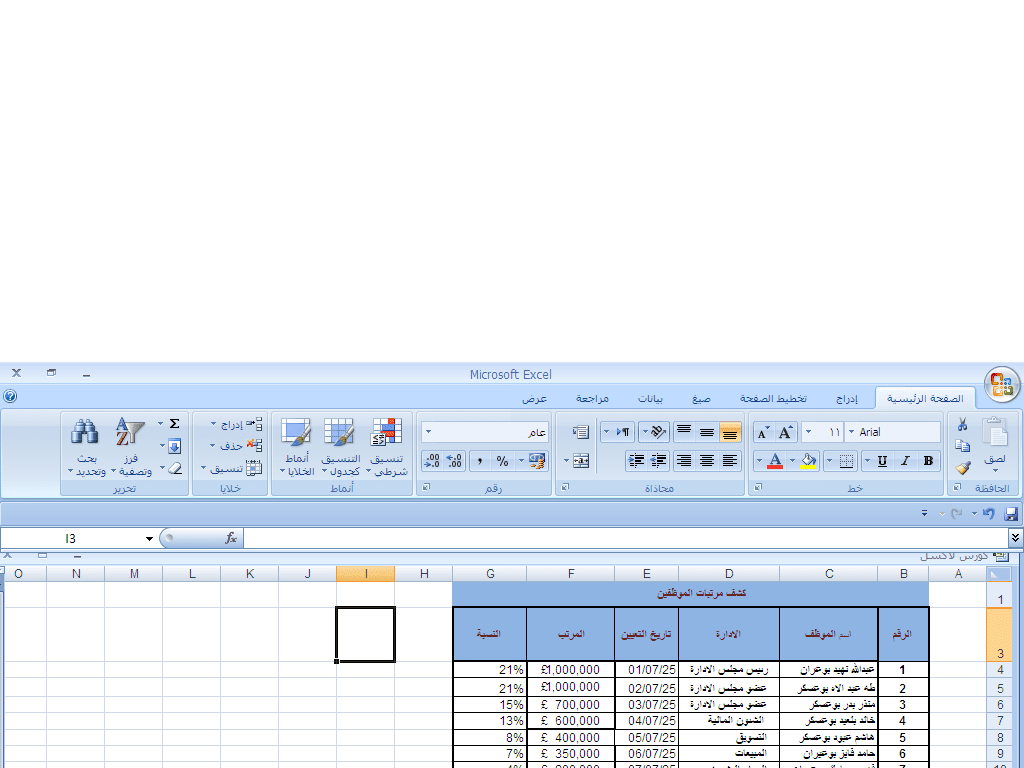The image size is (1024, 768).
Task: Click the Help question mark icon
Action: coord(10,396)
